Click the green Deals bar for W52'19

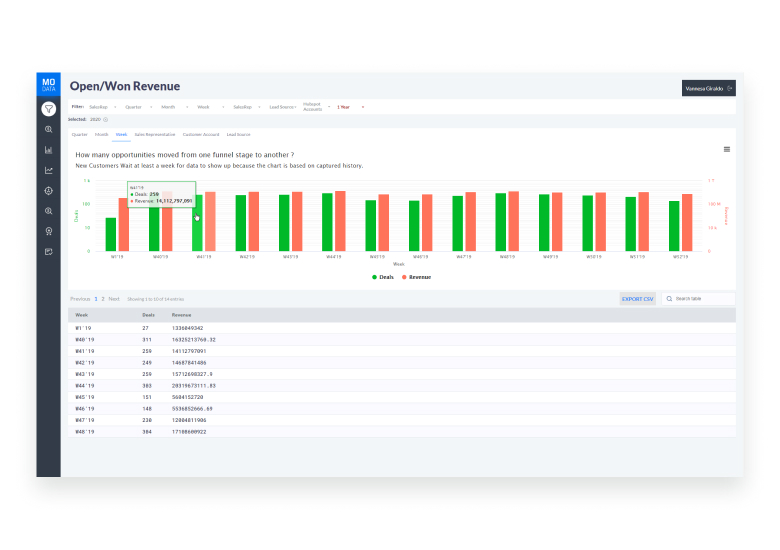click(674, 226)
